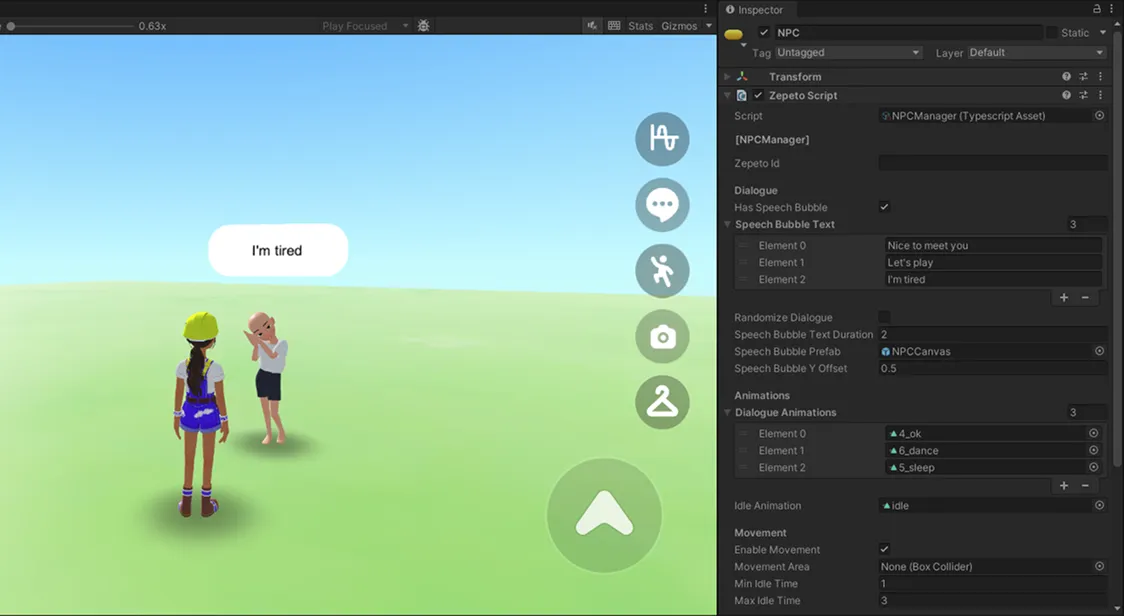Click Speech Bubble Text size field
The height and width of the screenshot is (616, 1124).
click(1087, 224)
